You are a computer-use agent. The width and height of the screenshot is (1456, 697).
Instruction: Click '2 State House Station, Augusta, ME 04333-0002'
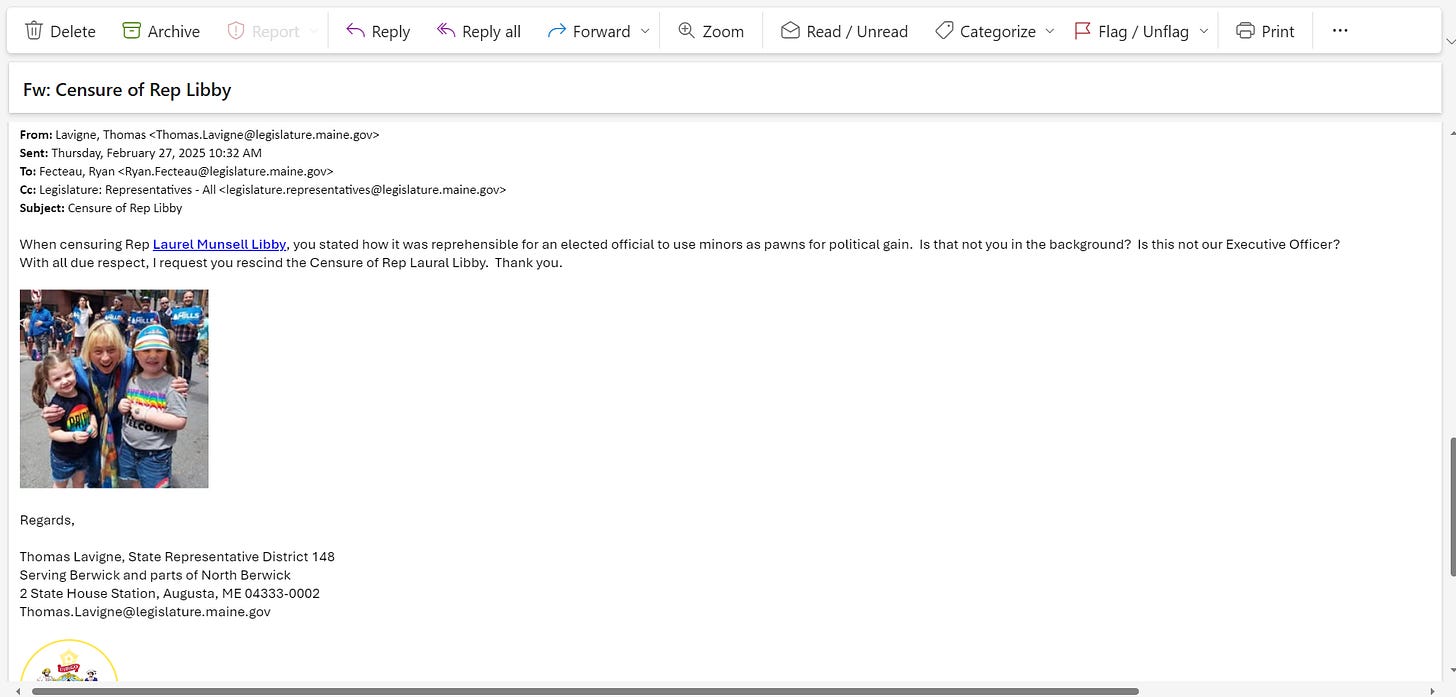point(170,593)
